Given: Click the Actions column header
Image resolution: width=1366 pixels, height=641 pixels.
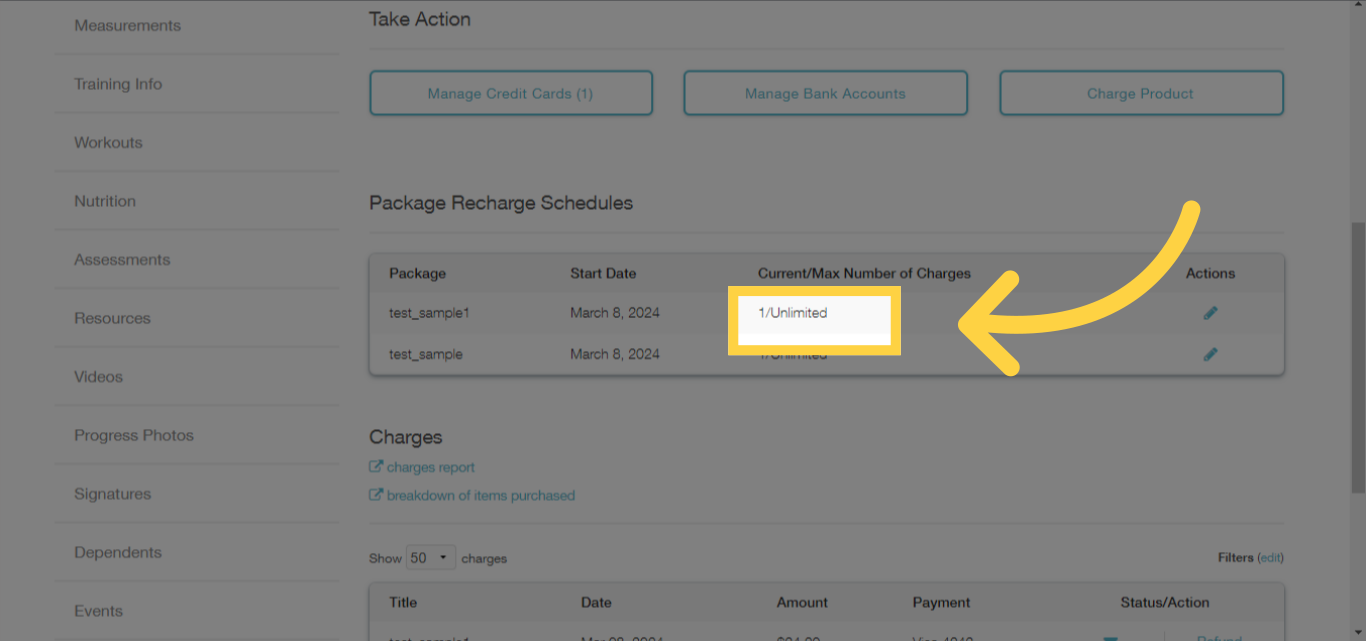Looking at the screenshot, I should (x=1210, y=273).
